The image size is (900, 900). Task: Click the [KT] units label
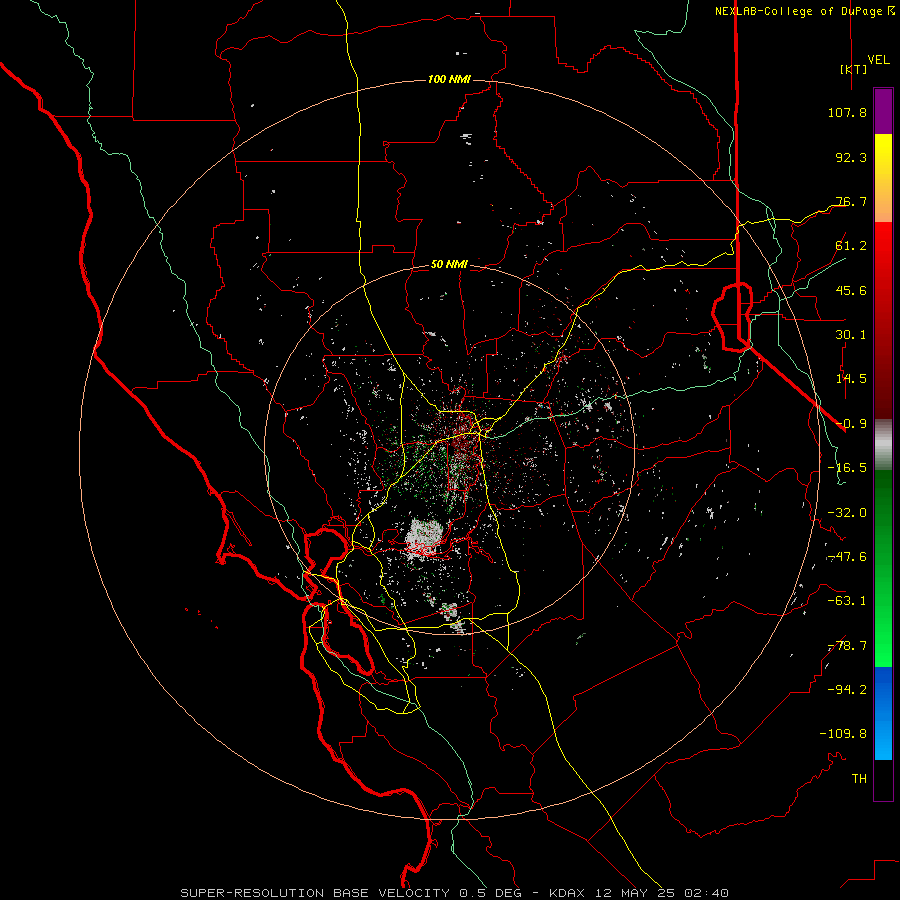853,69
